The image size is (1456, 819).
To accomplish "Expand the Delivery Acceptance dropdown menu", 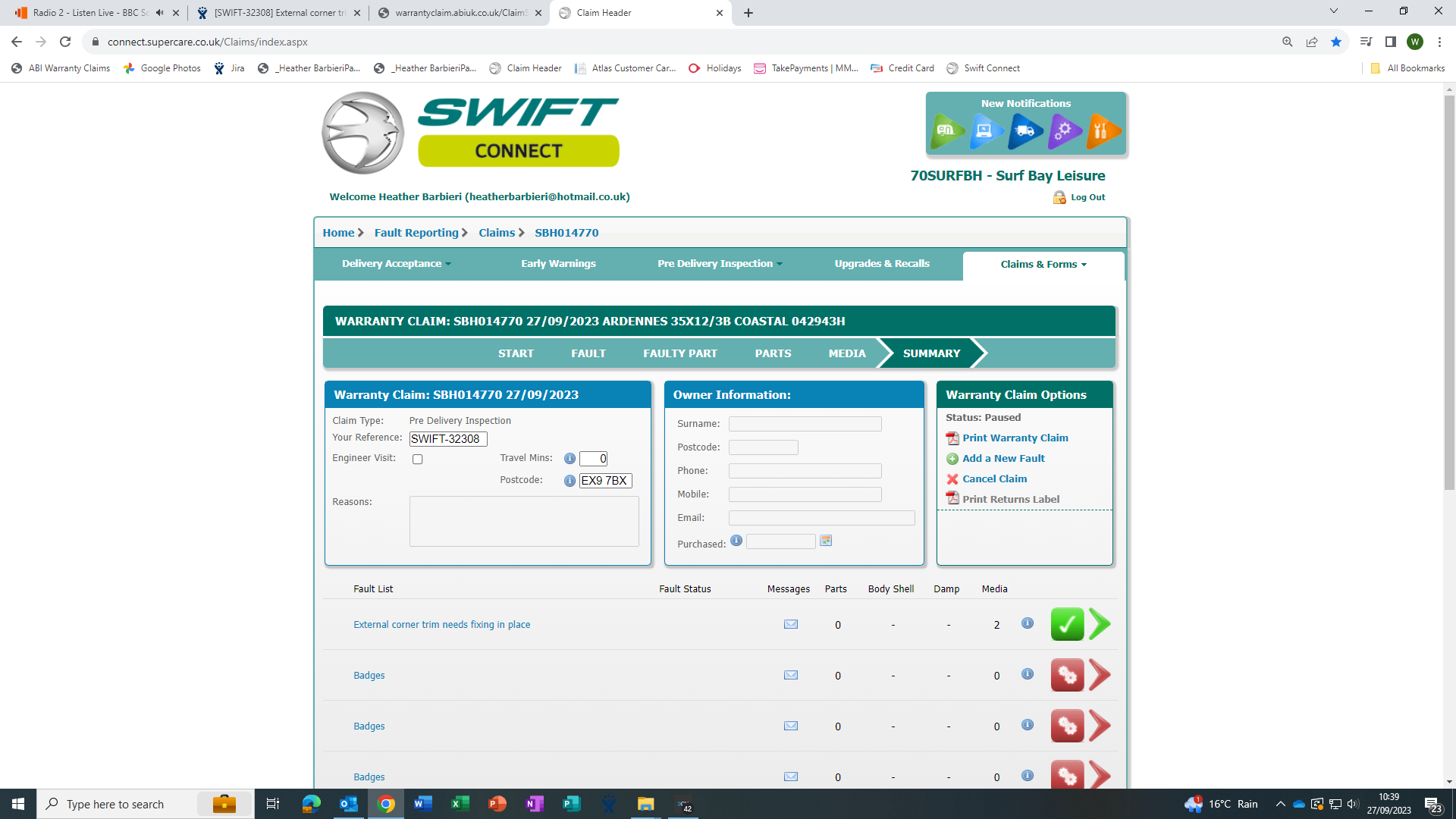I will pyautogui.click(x=396, y=264).
